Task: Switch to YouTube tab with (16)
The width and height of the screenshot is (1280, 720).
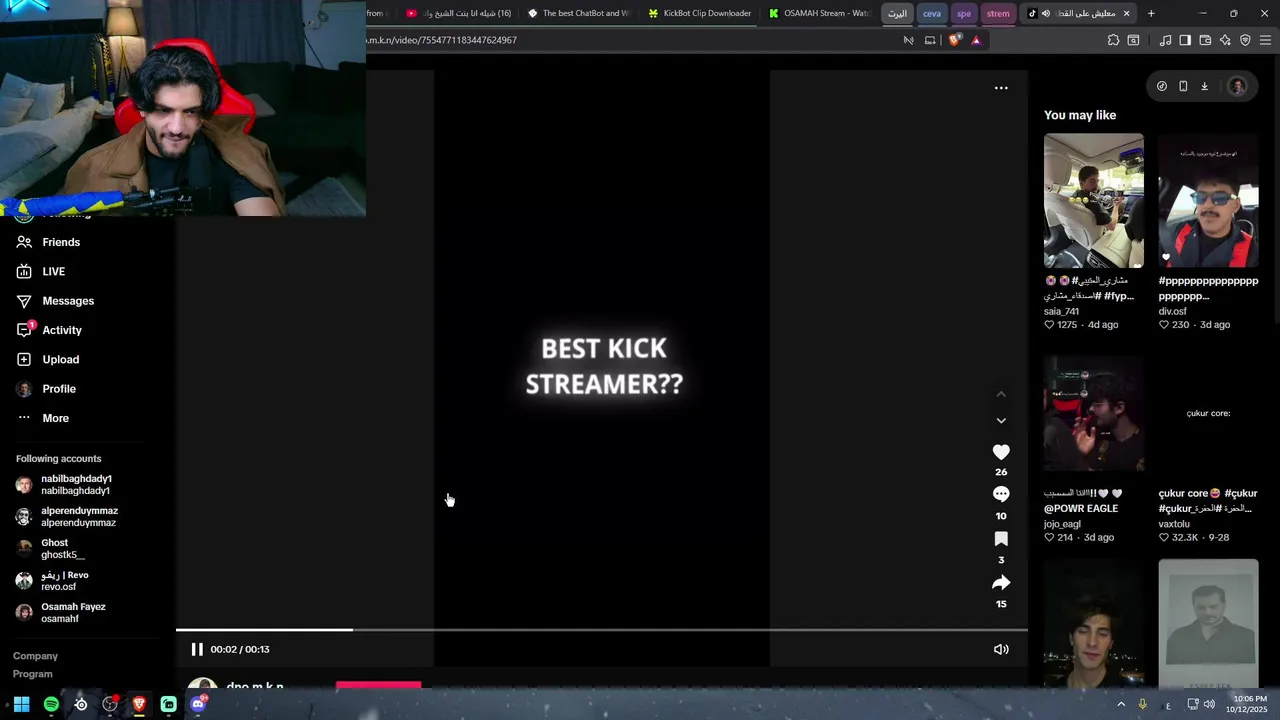Action: click(x=458, y=13)
